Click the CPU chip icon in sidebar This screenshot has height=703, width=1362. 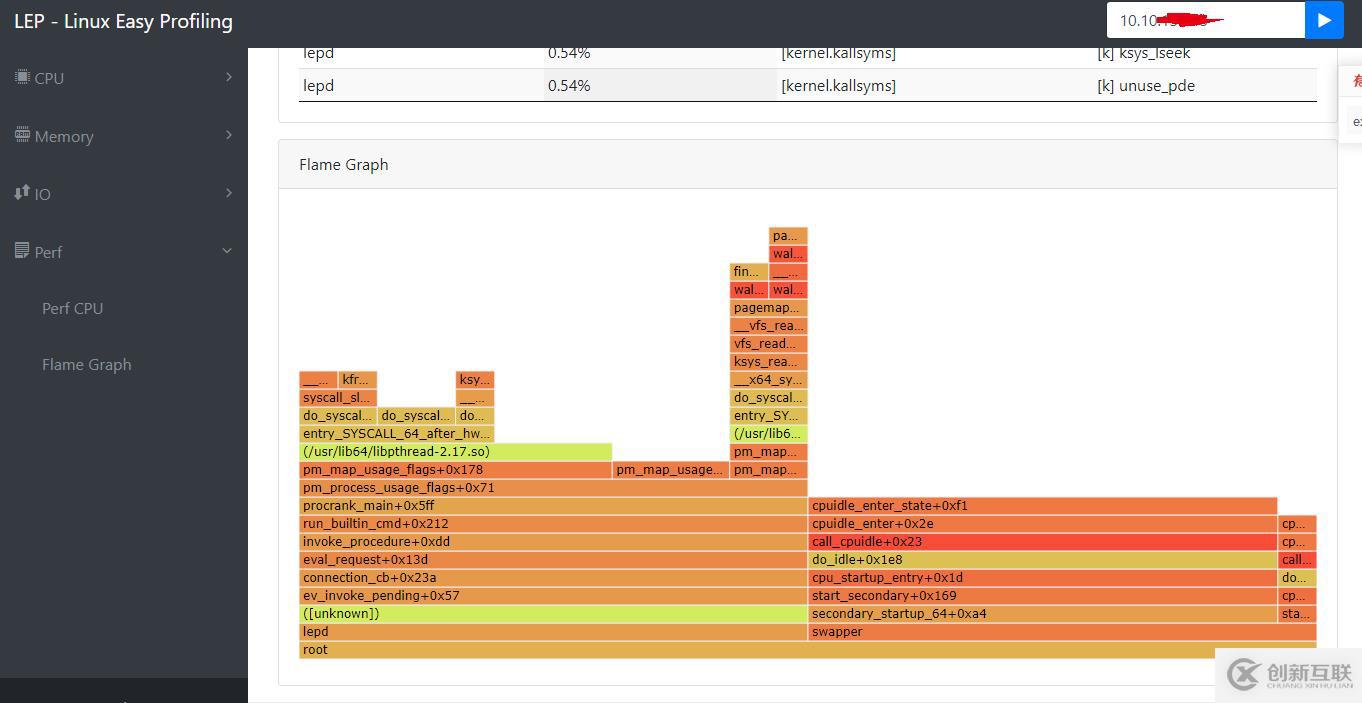tap(22, 77)
